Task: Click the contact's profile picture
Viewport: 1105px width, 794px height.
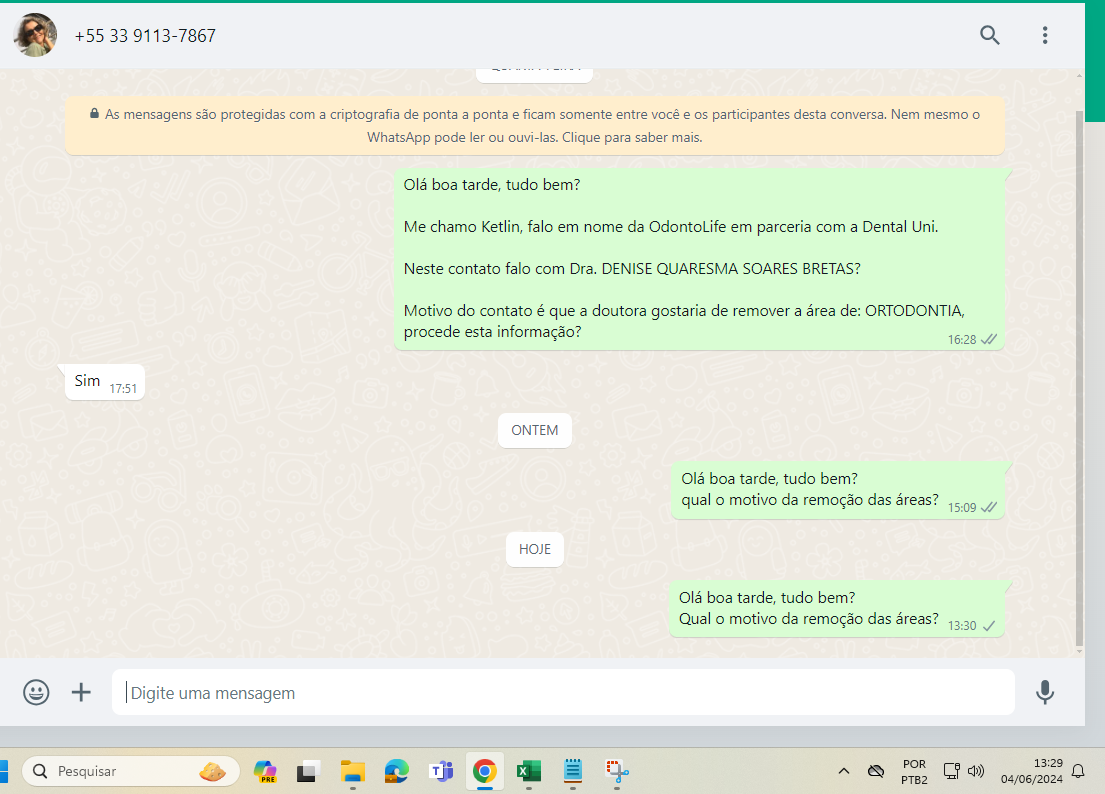Action: [35, 36]
